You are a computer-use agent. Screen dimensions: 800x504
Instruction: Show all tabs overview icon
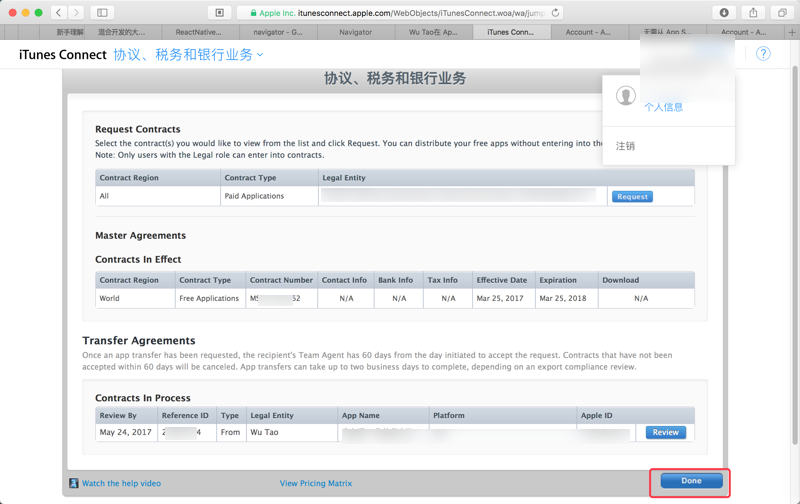(782, 13)
